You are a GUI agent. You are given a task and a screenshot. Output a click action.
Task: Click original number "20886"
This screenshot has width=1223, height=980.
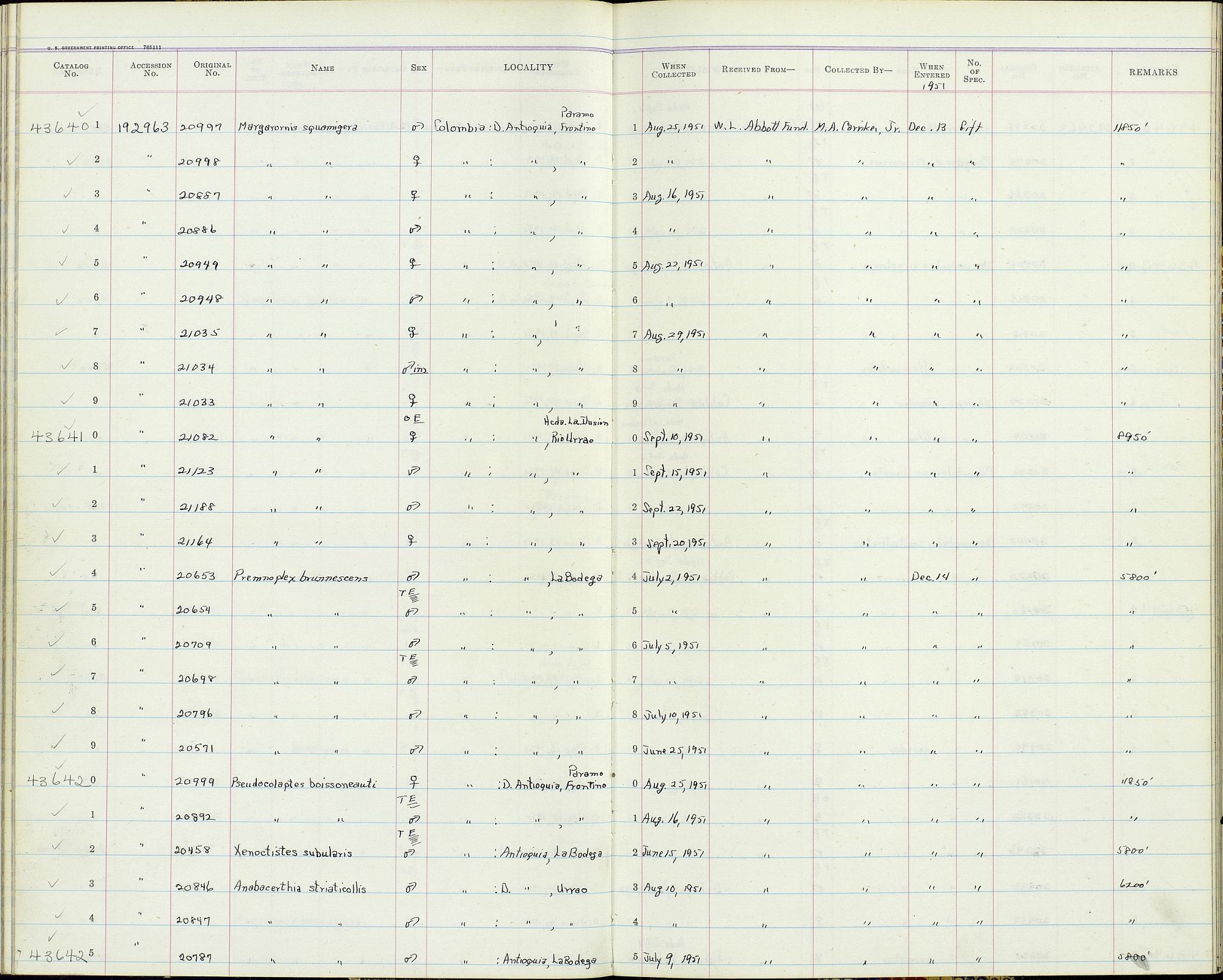(198, 230)
